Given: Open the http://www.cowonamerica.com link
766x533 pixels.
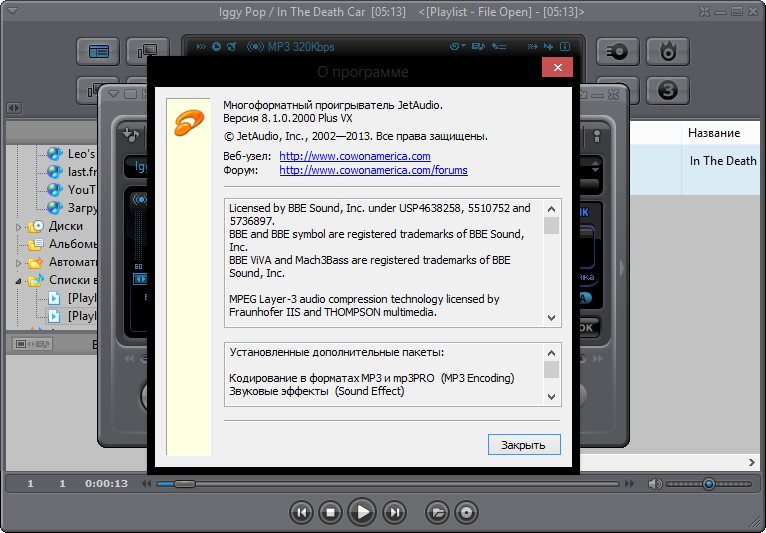Looking at the screenshot, I should (355, 156).
